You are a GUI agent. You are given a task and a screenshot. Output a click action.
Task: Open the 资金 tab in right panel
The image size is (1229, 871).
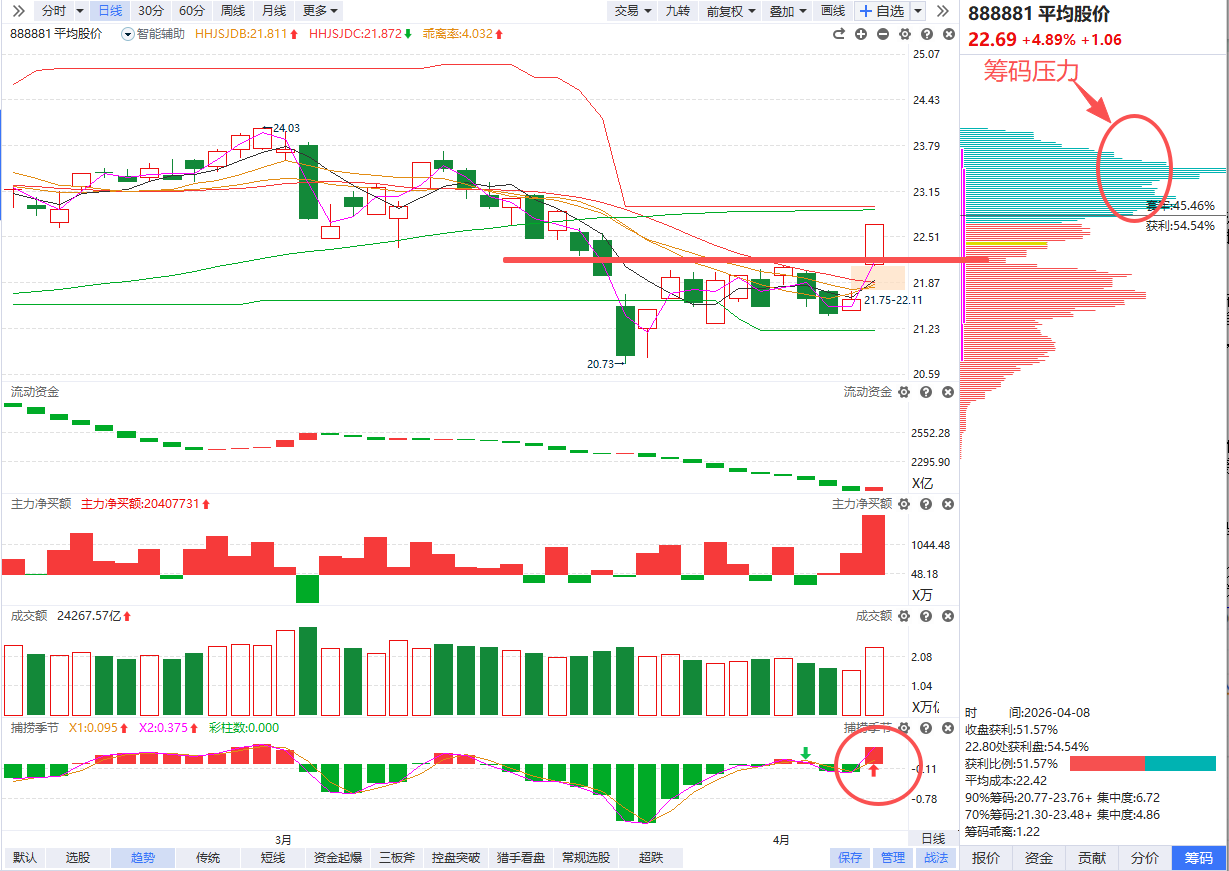1039,858
